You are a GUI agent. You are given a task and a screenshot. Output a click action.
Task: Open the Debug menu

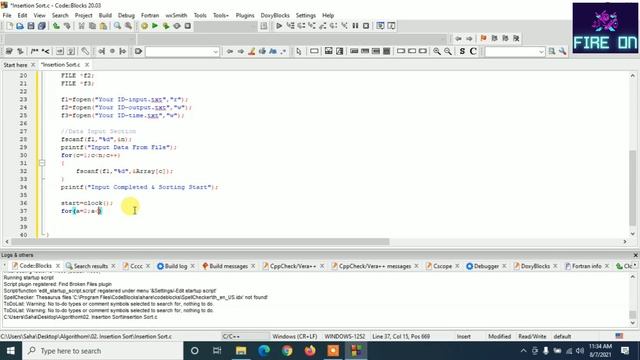127,16
